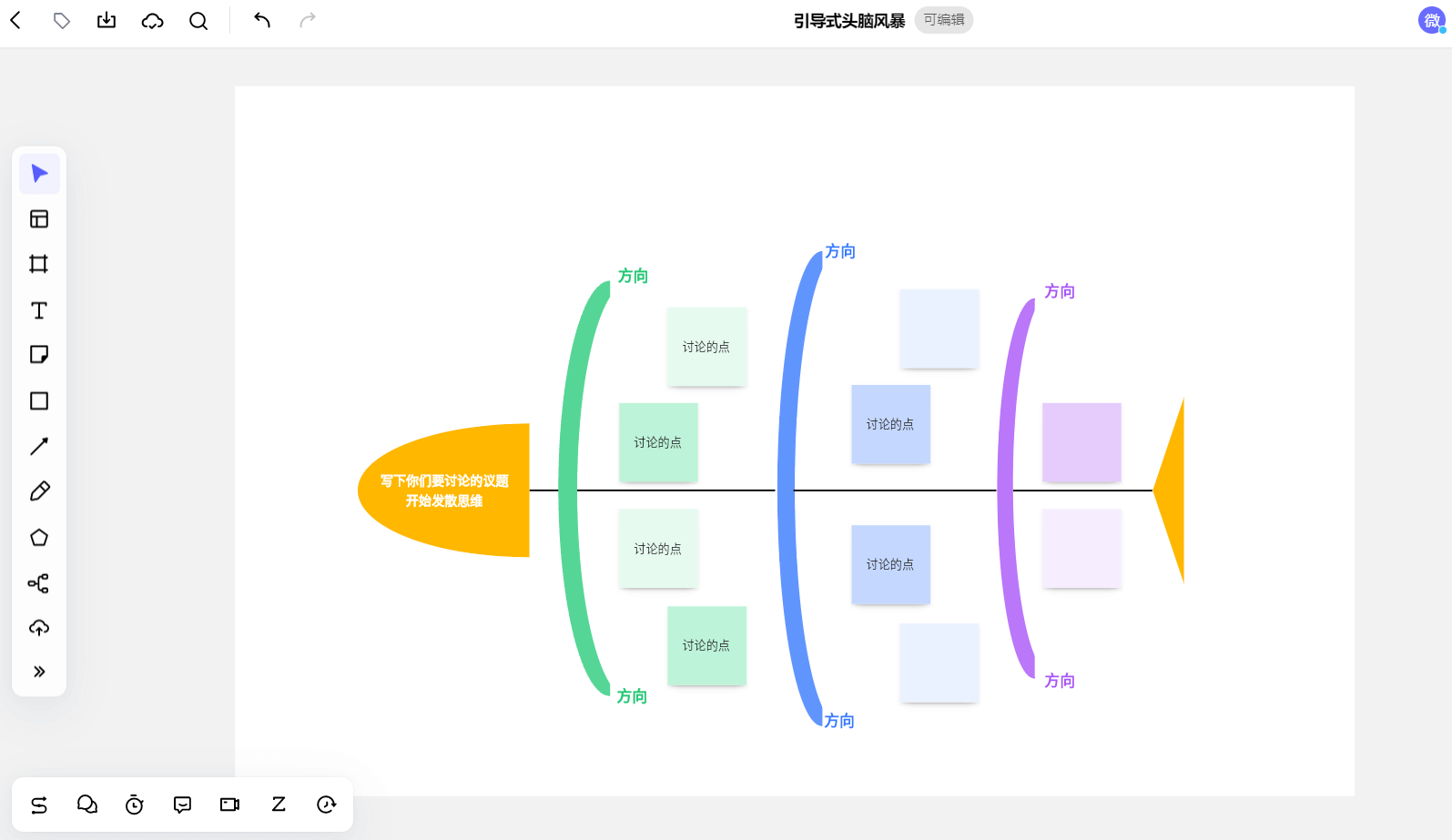Select the orange topic head shape
The height and width of the screenshot is (840, 1452).
[x=443, y=491]
